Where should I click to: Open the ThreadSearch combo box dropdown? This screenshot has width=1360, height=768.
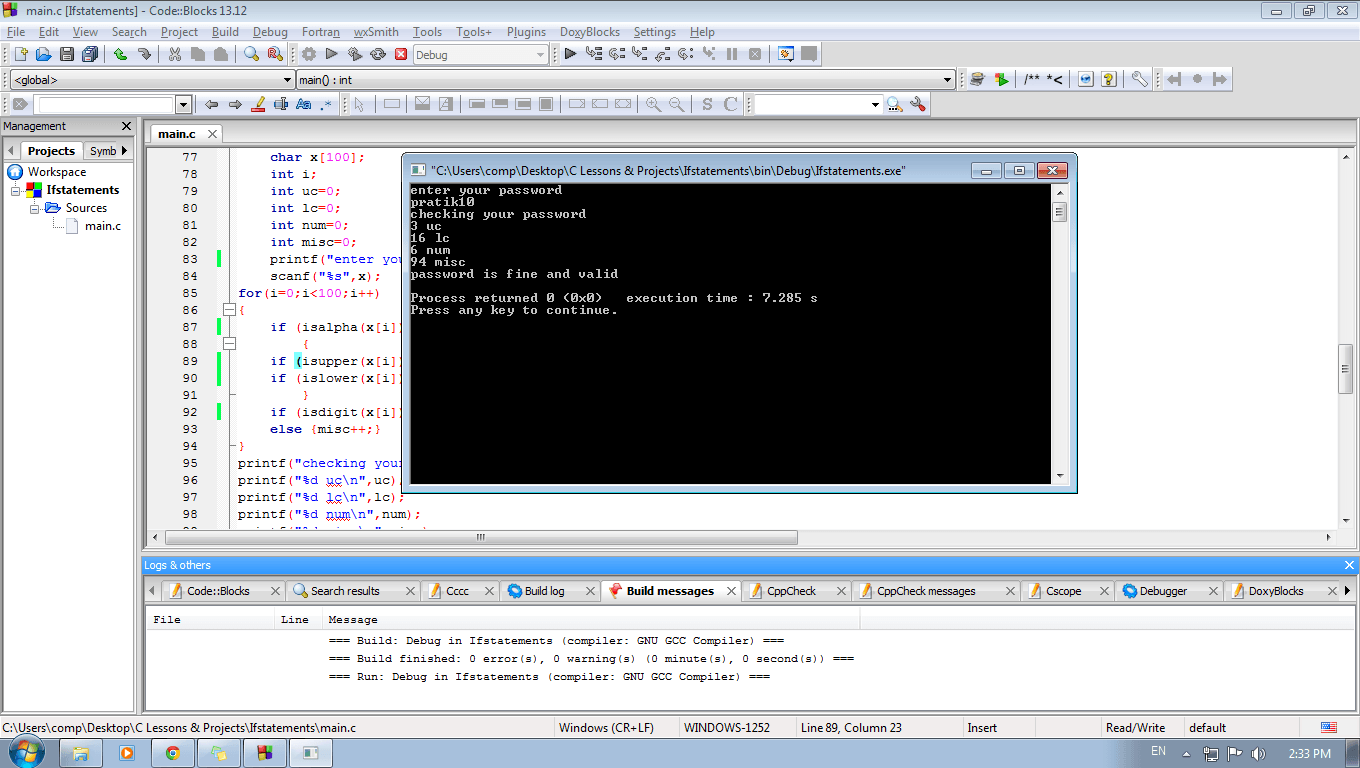point(876,104)
